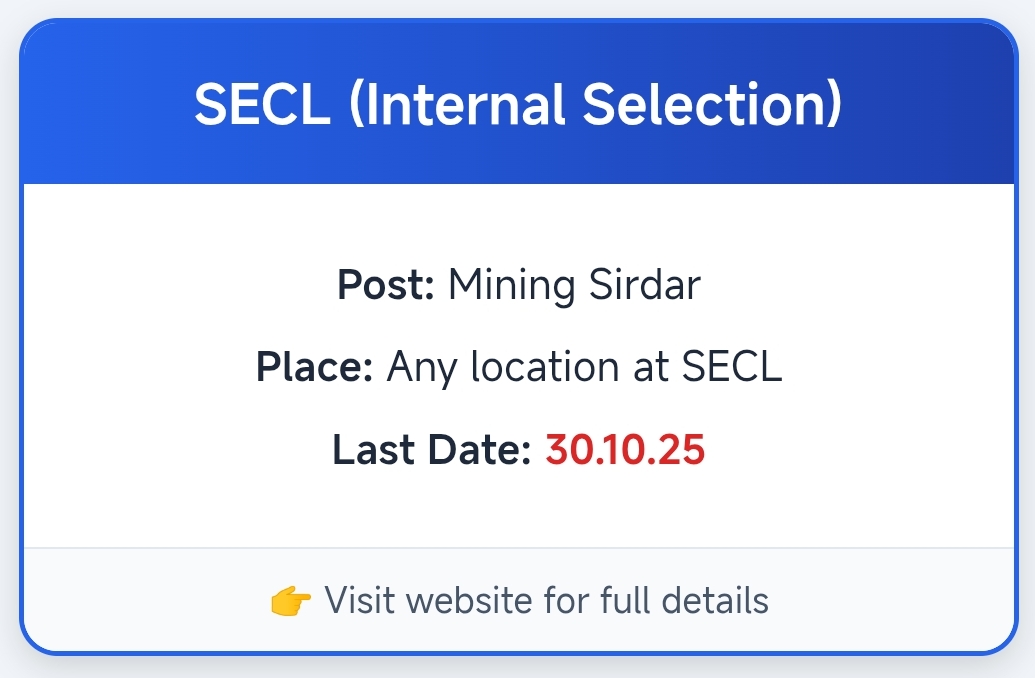
Task: Click the word "SECL" in the blue header
Action: click(x=262, y=105)
